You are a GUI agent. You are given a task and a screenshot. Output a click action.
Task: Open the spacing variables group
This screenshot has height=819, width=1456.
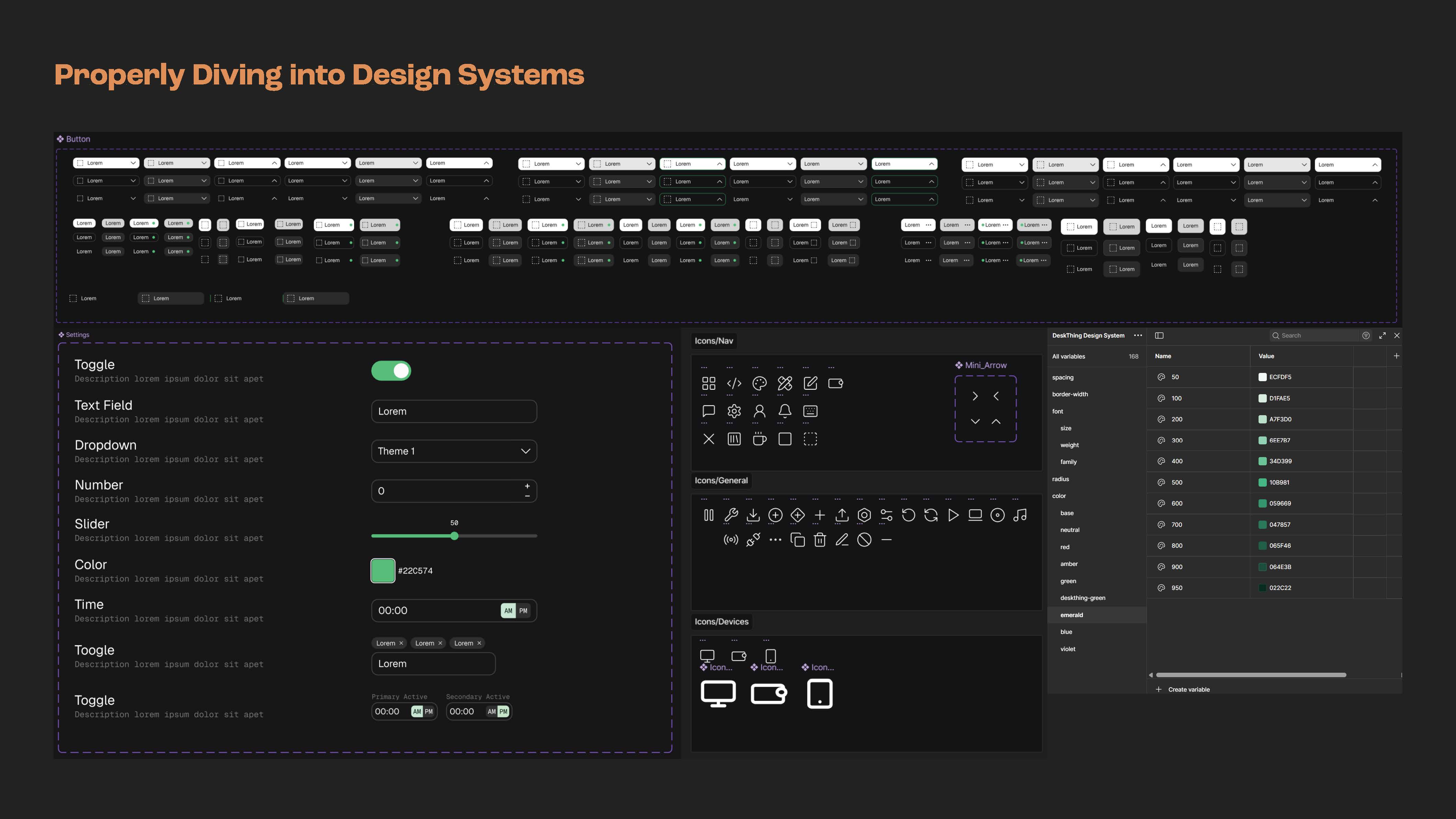[x=1062, y=377]
